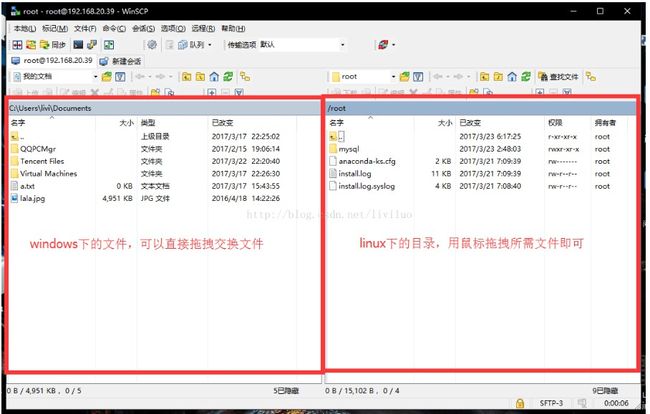The height and width of the screenshot is (414, 650).
Task: Refresh the remote panel with the green arrows
Action: click(526, 77)
